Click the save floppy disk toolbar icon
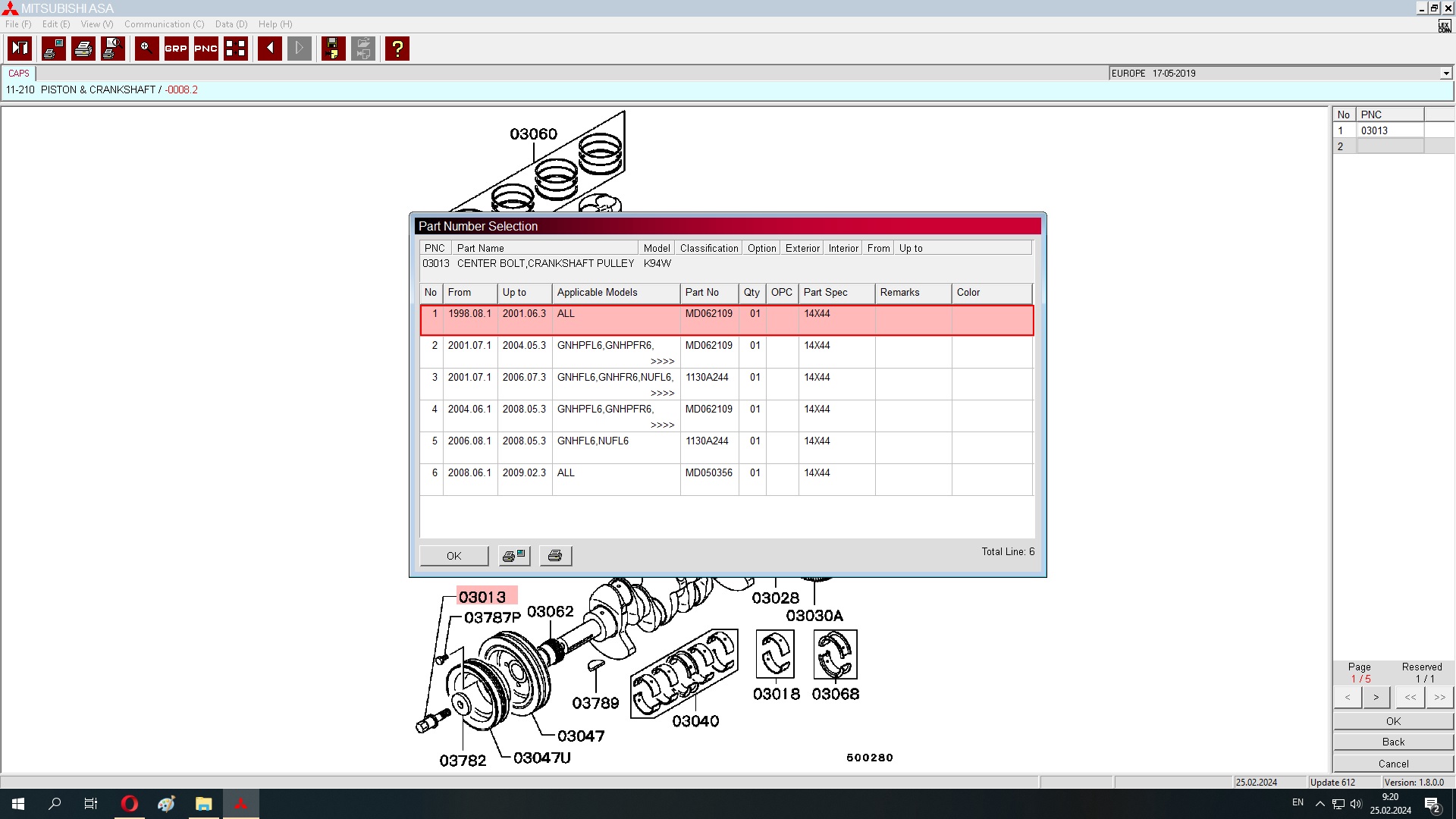This screenshot has width=1456, height=819. (333, 49)
